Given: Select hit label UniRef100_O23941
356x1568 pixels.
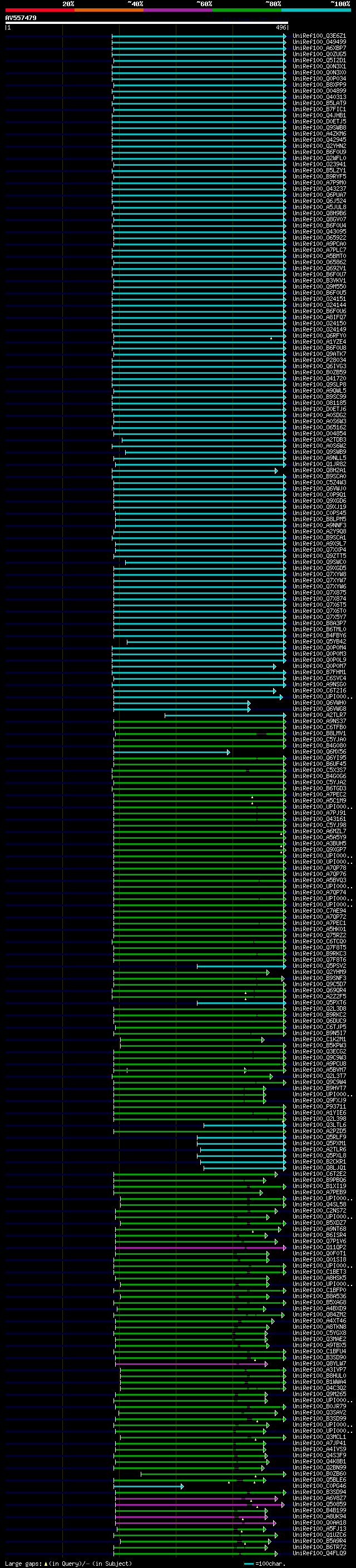Looking at the screenshot, I should click(x=319, y=164).
